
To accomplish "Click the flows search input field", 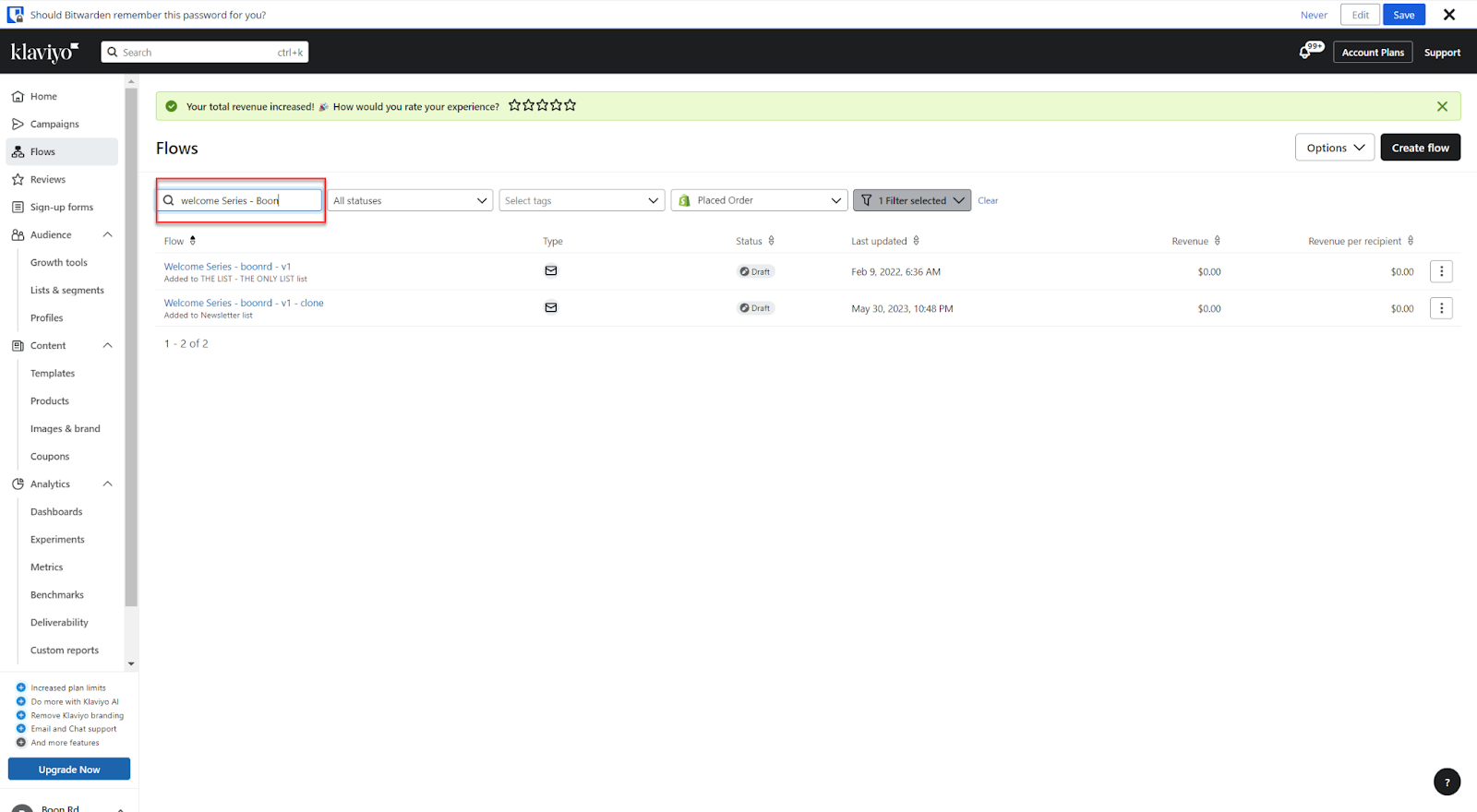I will coord(240,200).
